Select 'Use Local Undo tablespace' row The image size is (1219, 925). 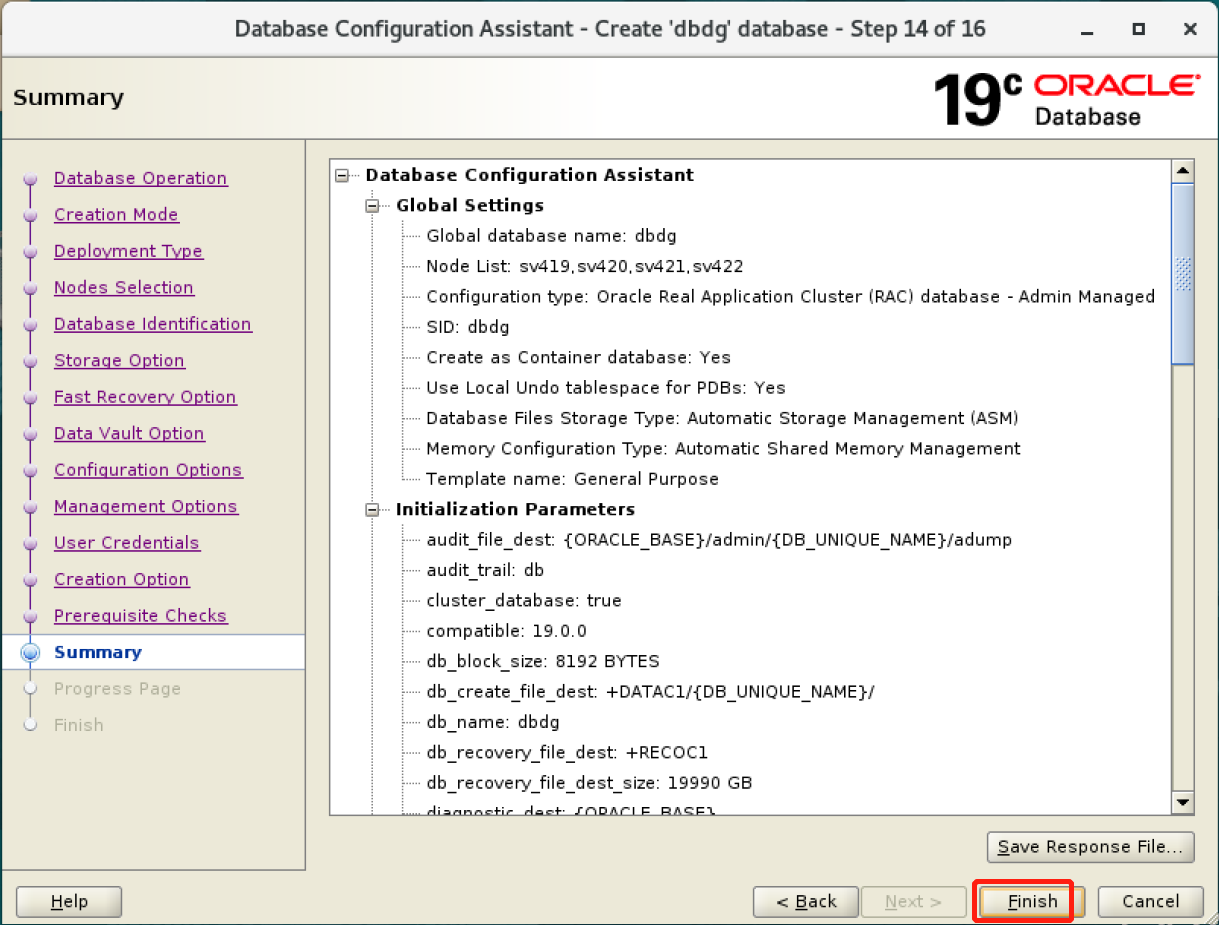pos(606,388)
